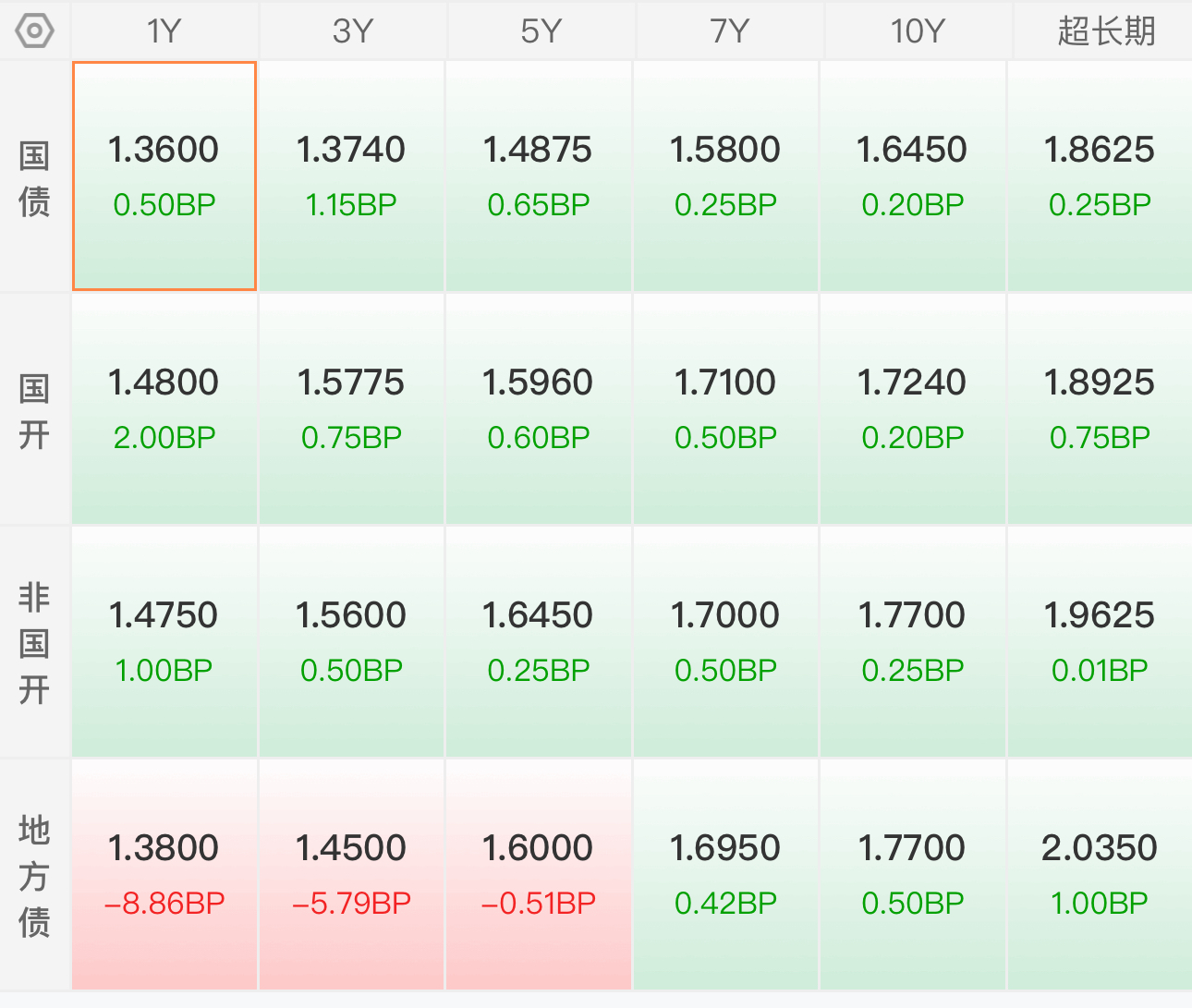Click 非国开 超长期 cell 1.9625
1192x1008 pixels.
click(x=1100, y=642)
